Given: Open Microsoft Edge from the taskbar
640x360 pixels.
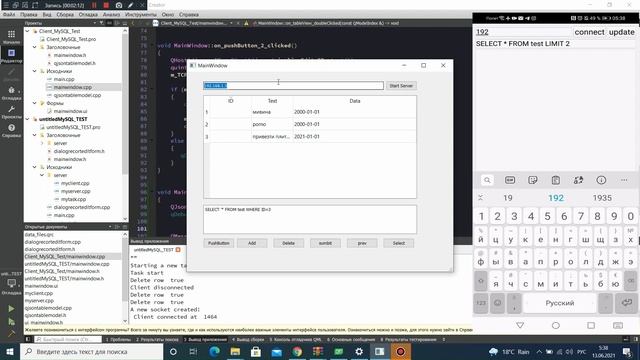Looking at the screenshot, I should tap(214, 351).
